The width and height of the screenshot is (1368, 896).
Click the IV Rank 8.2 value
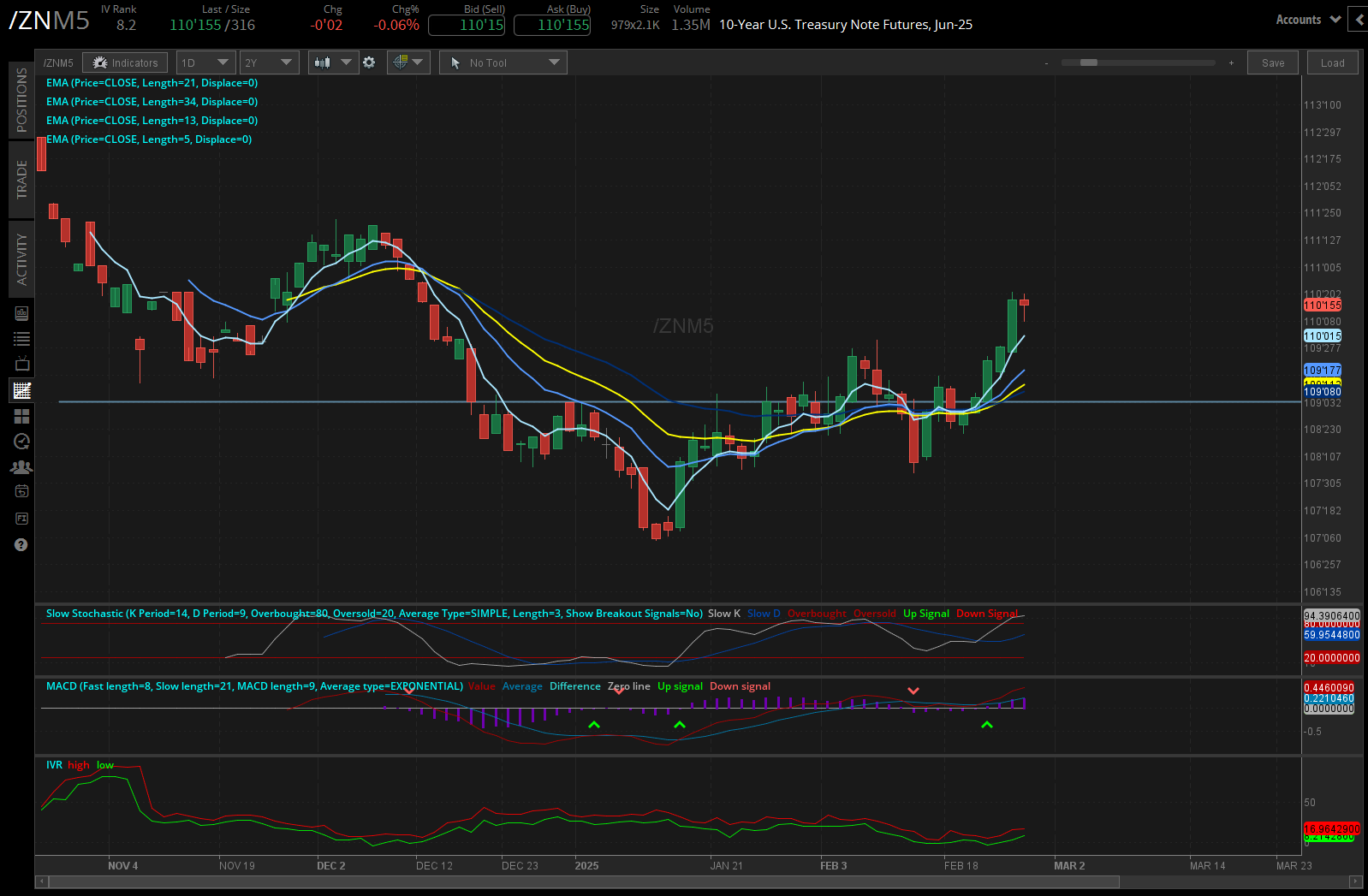coord(126,25)
